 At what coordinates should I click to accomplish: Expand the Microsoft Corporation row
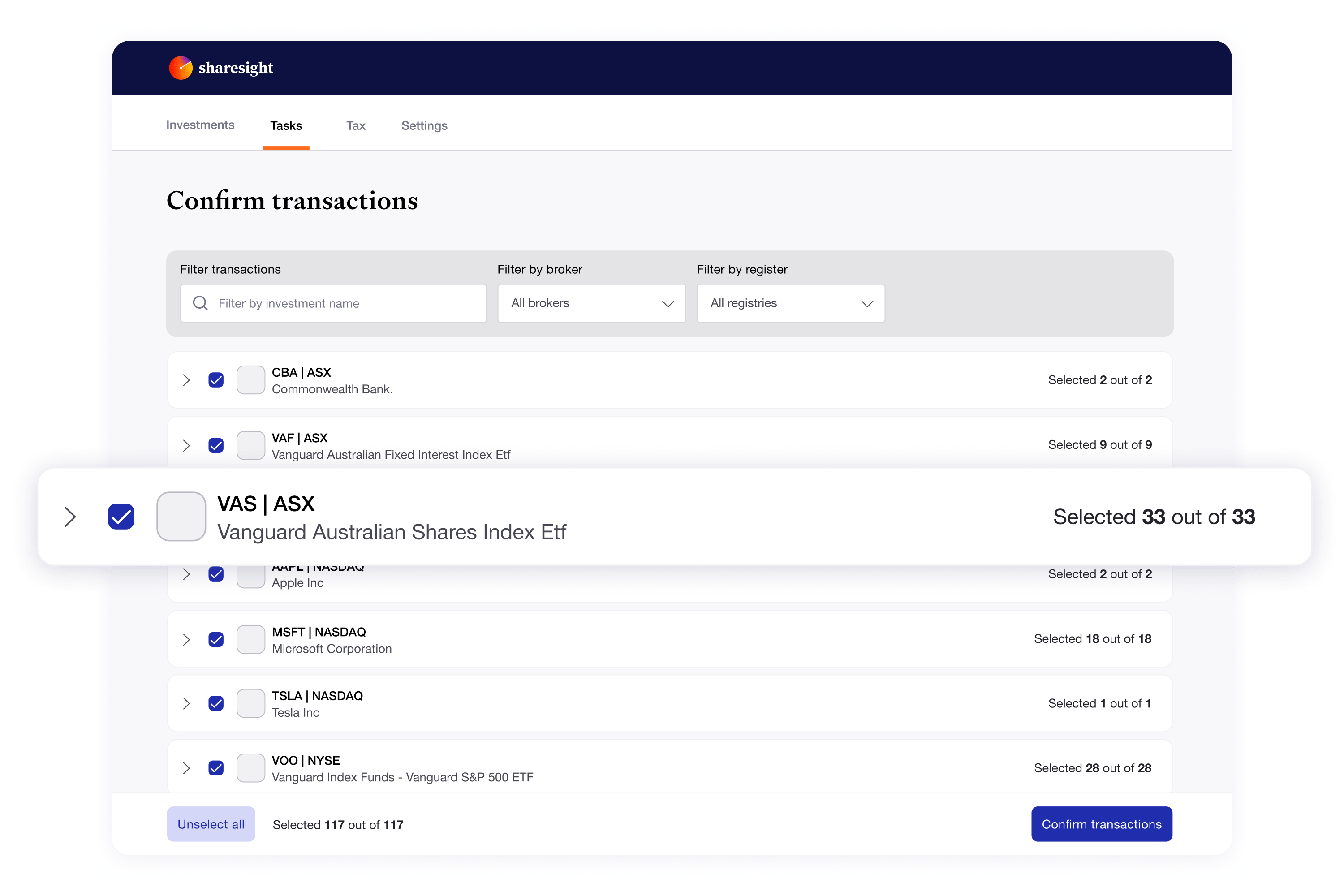pos(186,639)
